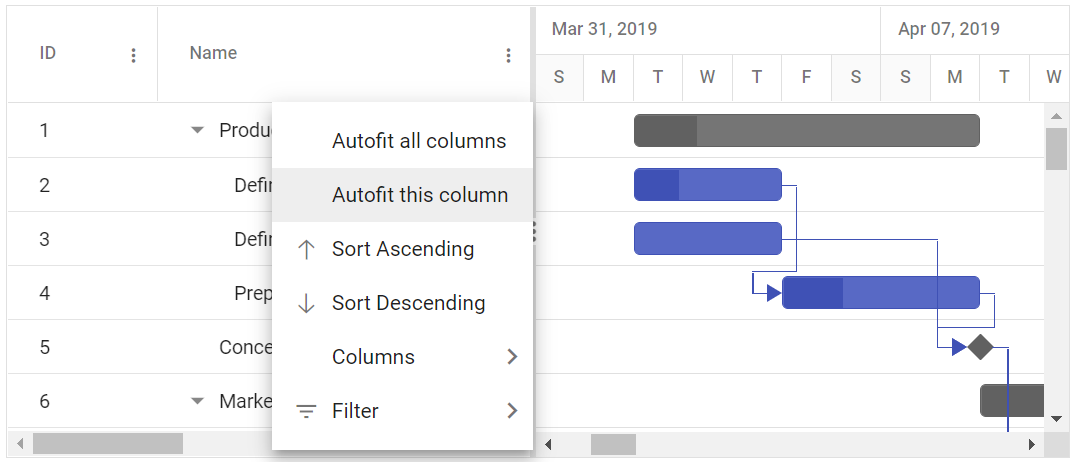Select the gray milestone diamond marker

click(980, 347)
